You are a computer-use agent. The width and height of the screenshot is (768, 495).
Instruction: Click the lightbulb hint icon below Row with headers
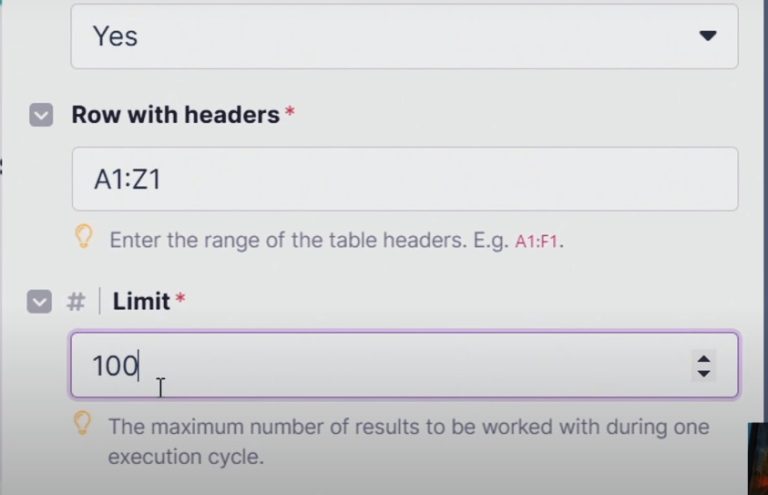point(84,236)
